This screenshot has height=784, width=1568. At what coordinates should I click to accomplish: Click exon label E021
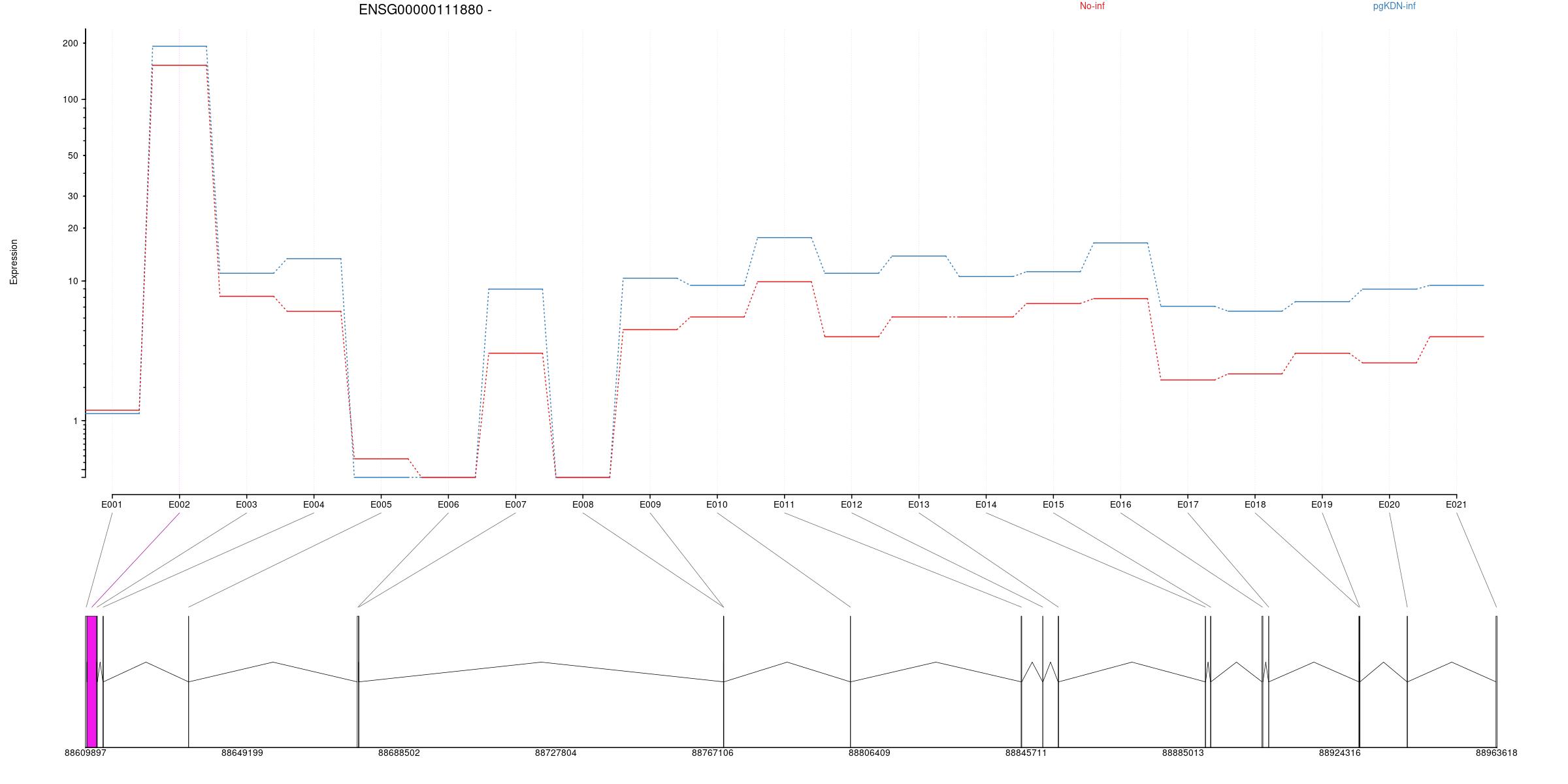point(1456,504)
